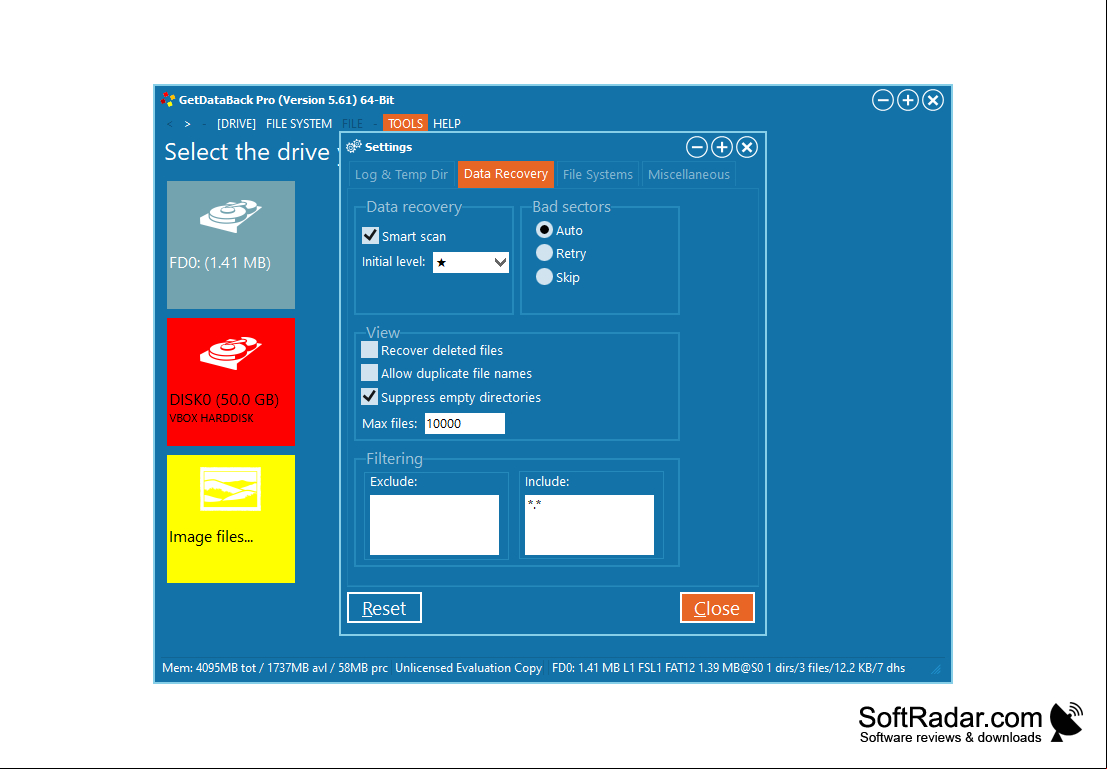Screen dimensions: 1107x769
Task: Maximize the GetDataBack main window
Action: point(908,100)
